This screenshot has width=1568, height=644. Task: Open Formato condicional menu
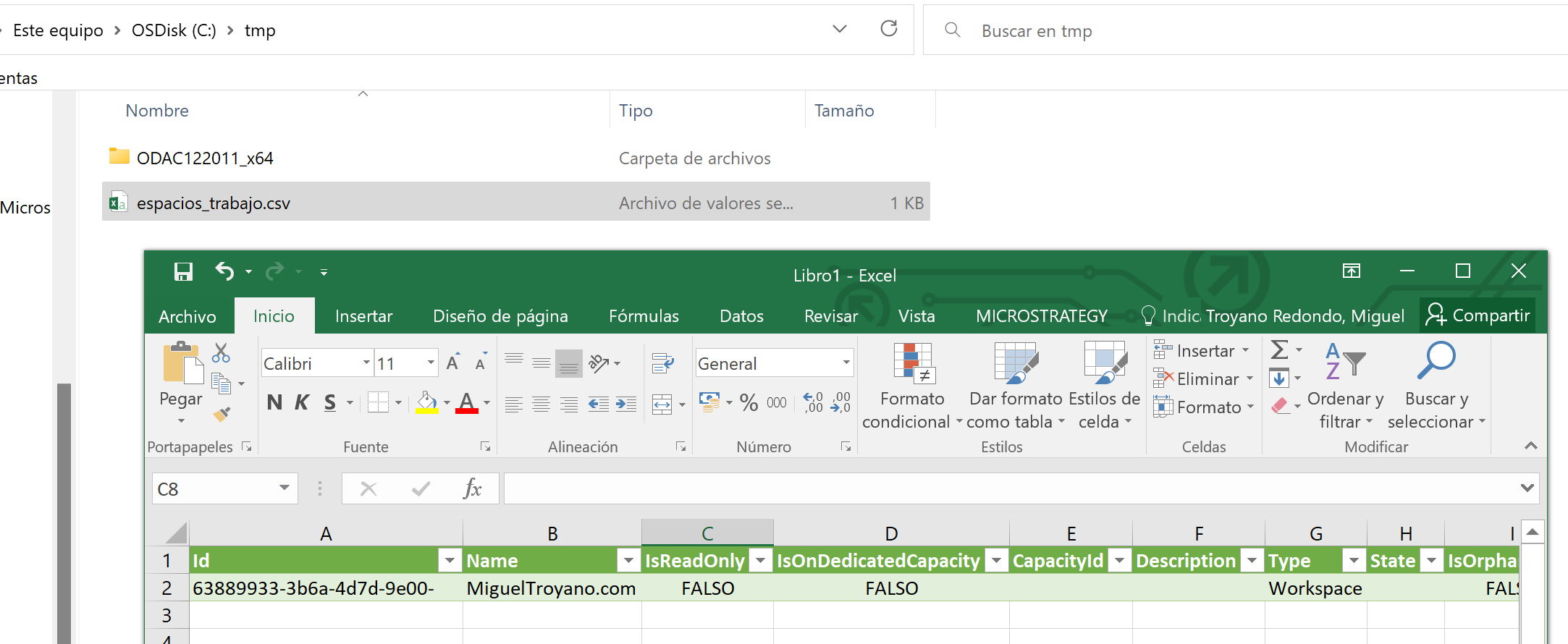pos(912,386)
